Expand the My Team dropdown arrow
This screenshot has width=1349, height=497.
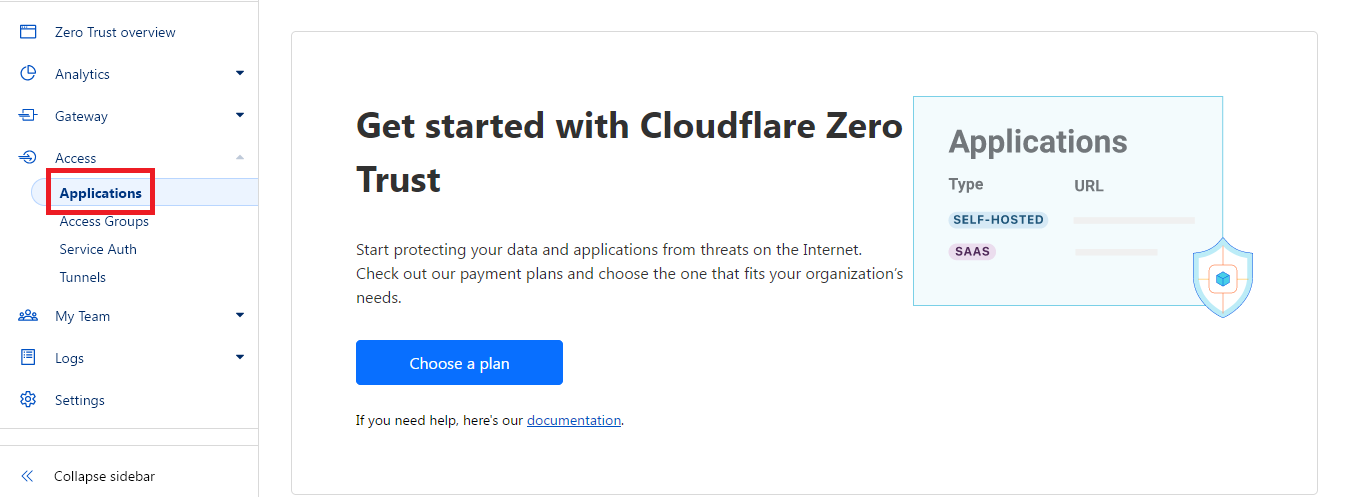(x=240, y=315)
